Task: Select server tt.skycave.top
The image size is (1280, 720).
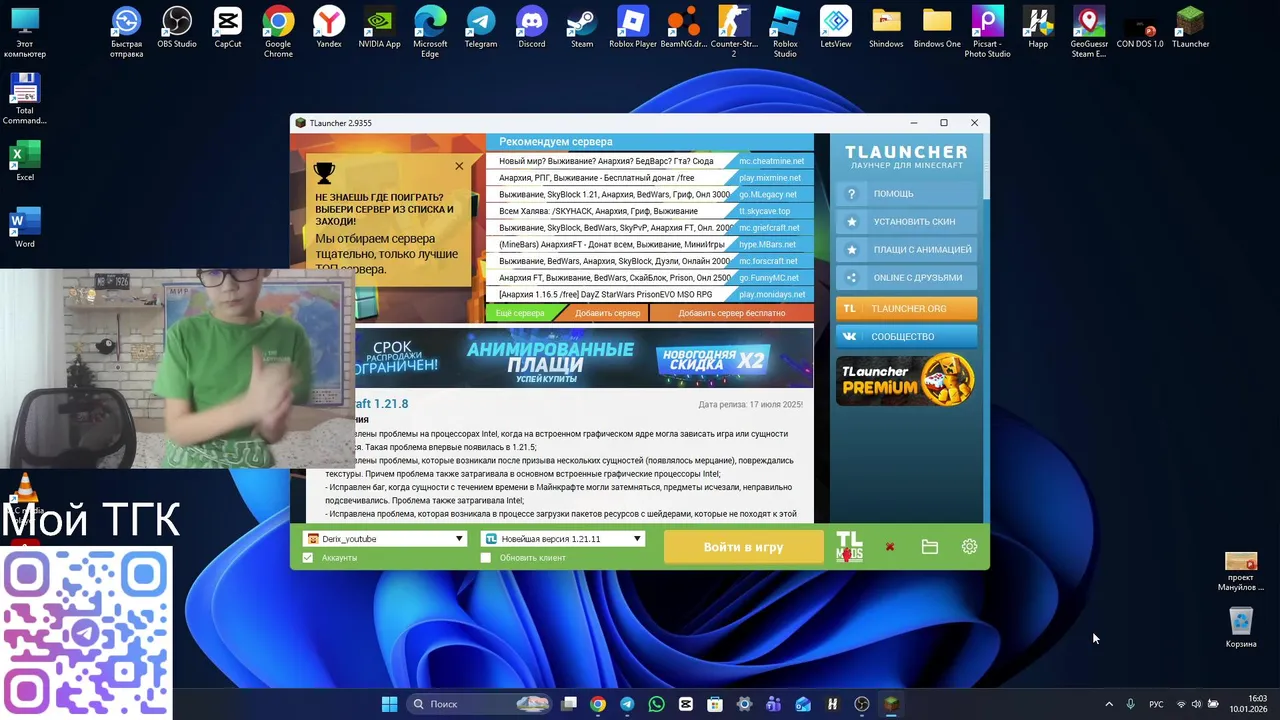Action: pos(650,211)
